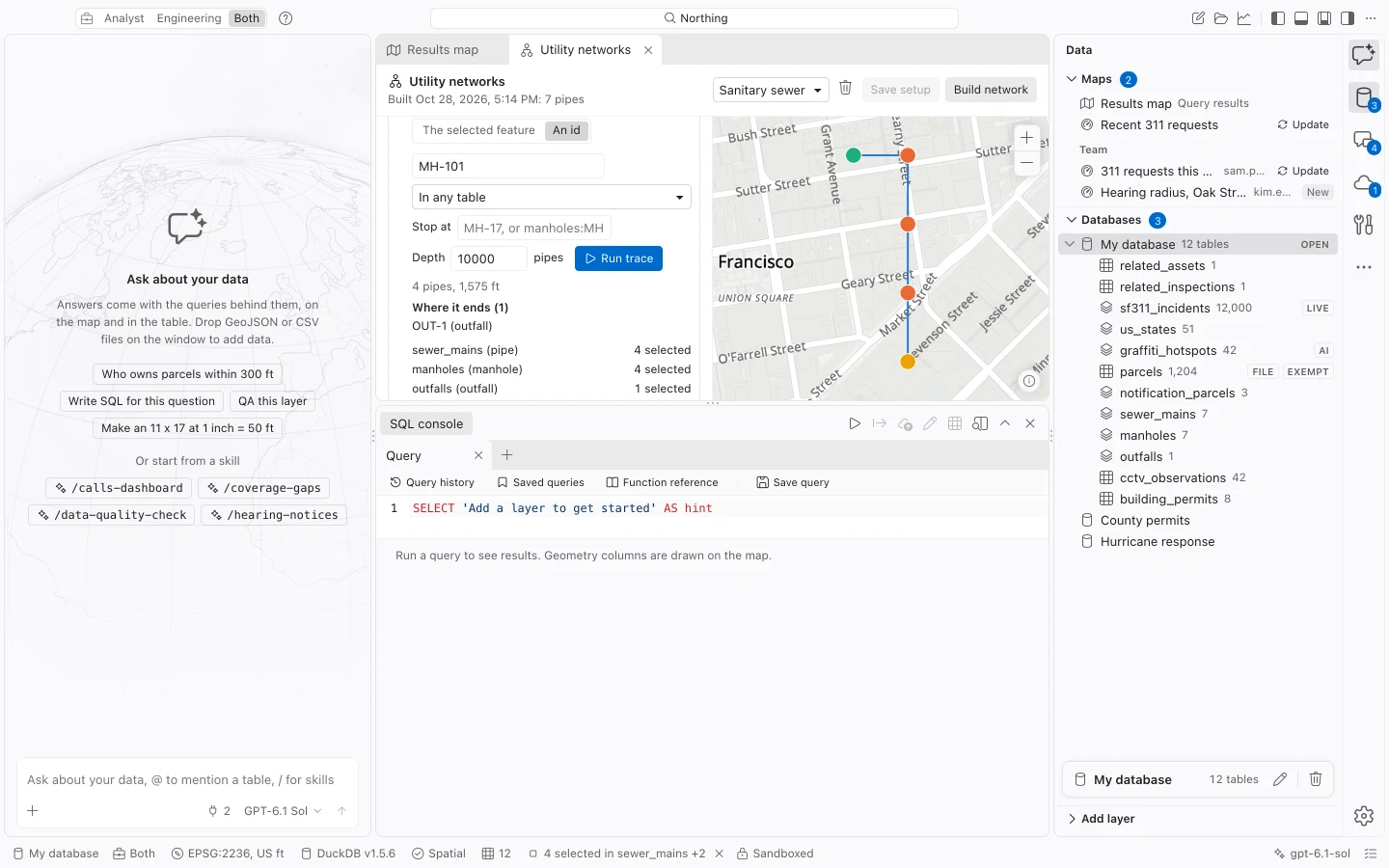The image size is (1389, 868).
Task: Open the Saved queries tab
Action: point(541,482)
